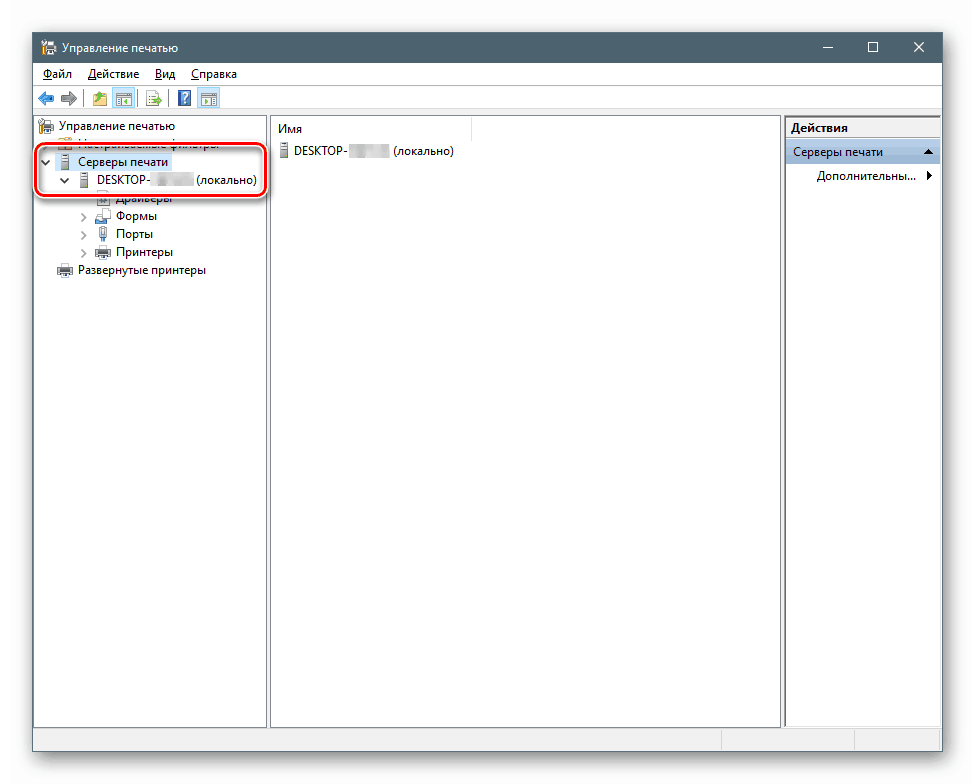
Task: Click the Действия pane title
Action: [x=819, y=127]
